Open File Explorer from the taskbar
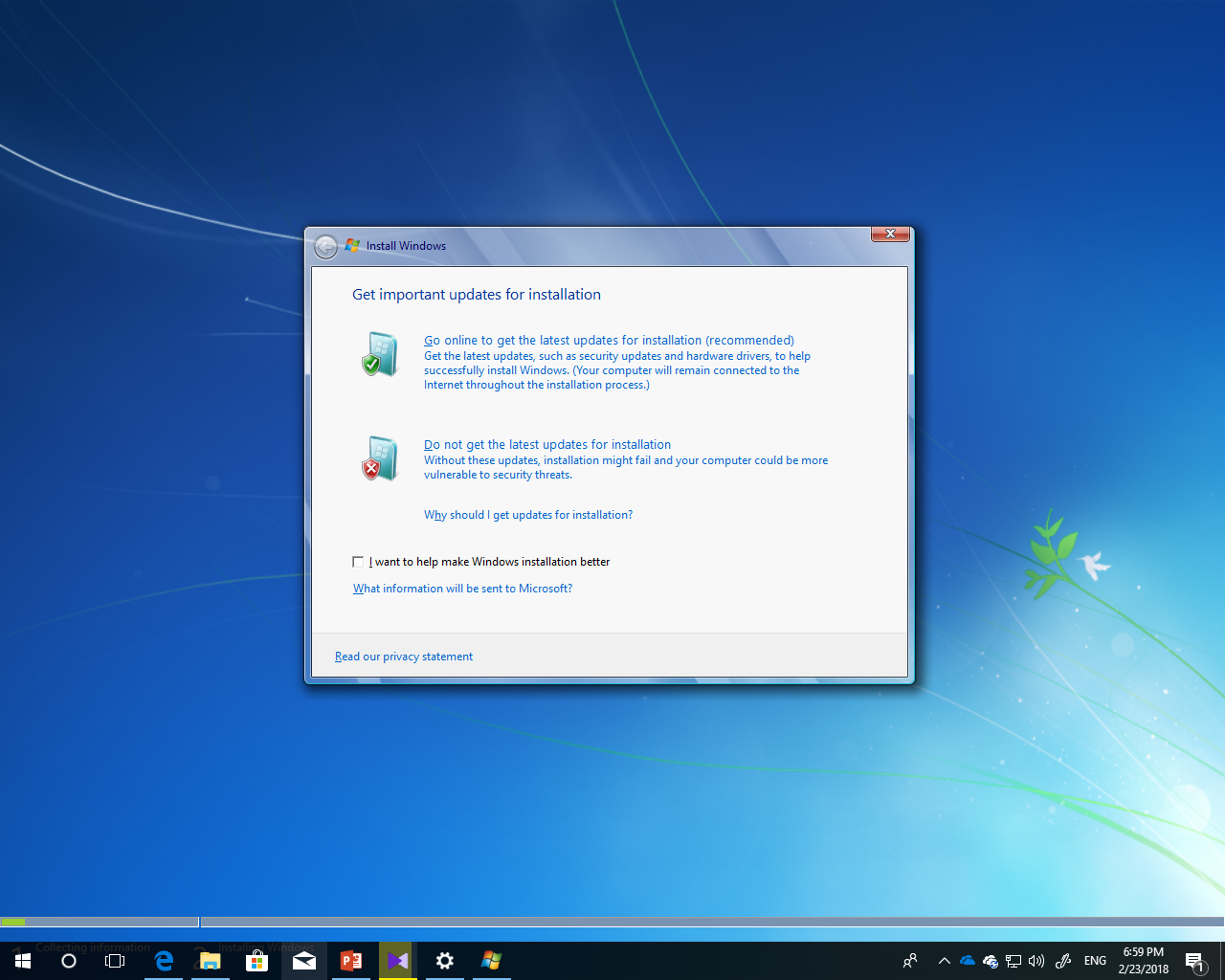The width and height of the screenshot is (1225, 980). [210, 961]
